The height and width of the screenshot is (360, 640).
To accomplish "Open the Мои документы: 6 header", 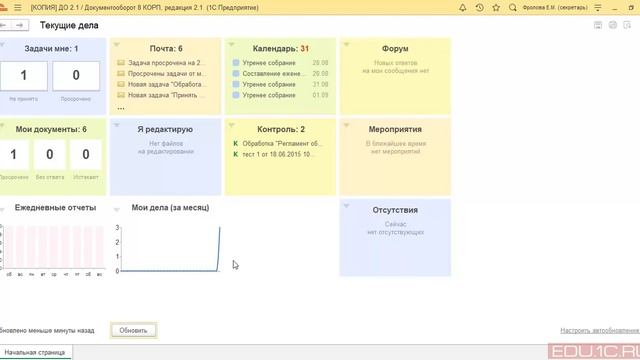I will click(x=51, y=129).
